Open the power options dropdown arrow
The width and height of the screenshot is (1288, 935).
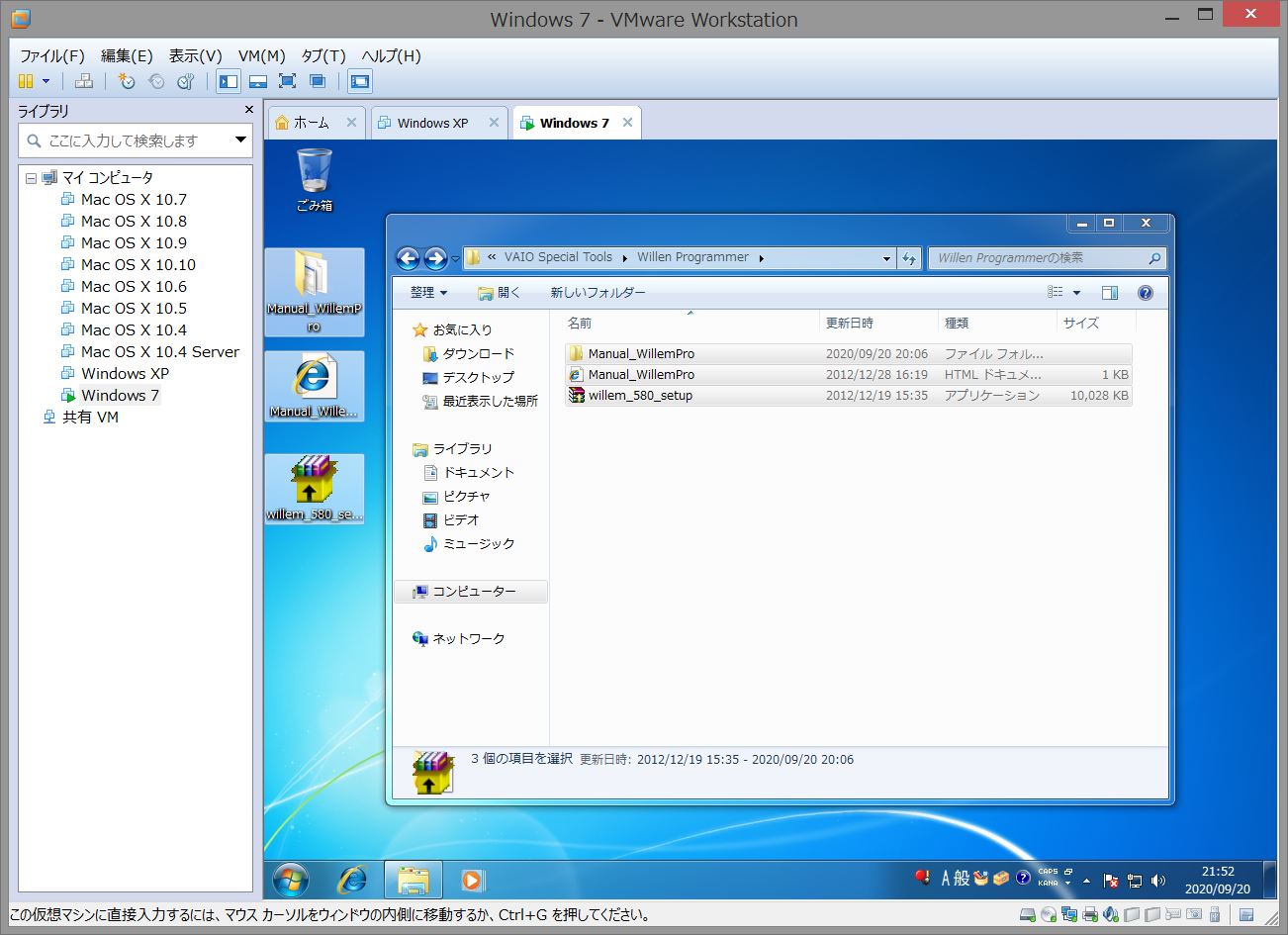[x=46, y=81]
